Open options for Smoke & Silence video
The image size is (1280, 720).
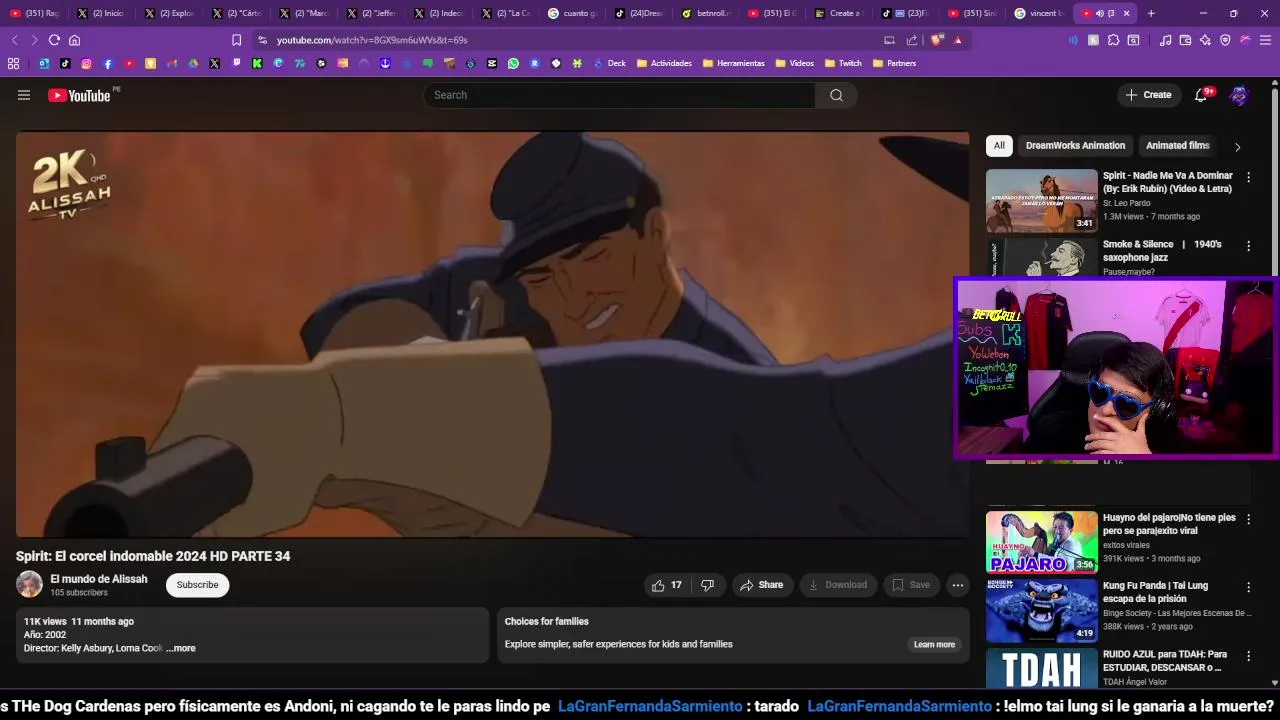pos(1248,245)
